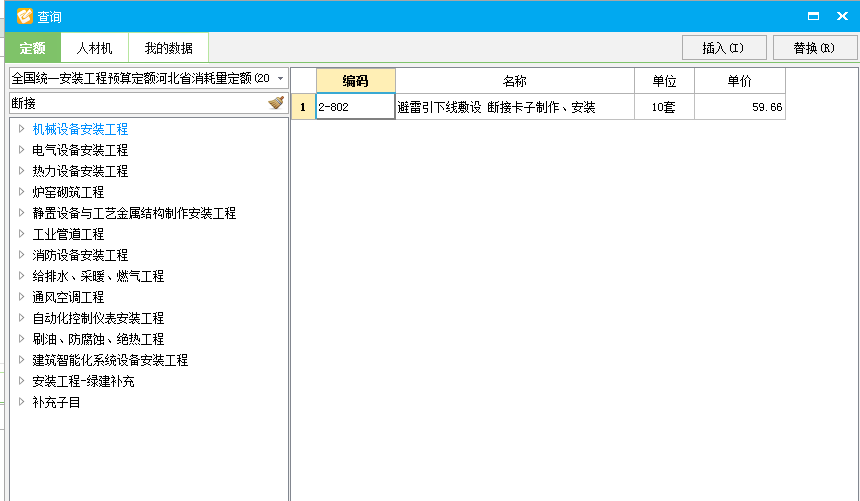
Task: Click the app logo icon in title bar
Action: point(24,16)
